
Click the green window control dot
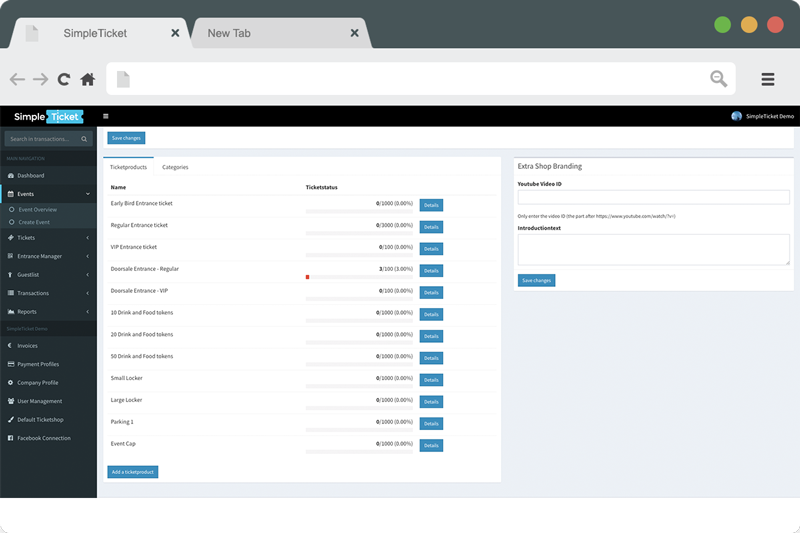(x=722, y=24)
